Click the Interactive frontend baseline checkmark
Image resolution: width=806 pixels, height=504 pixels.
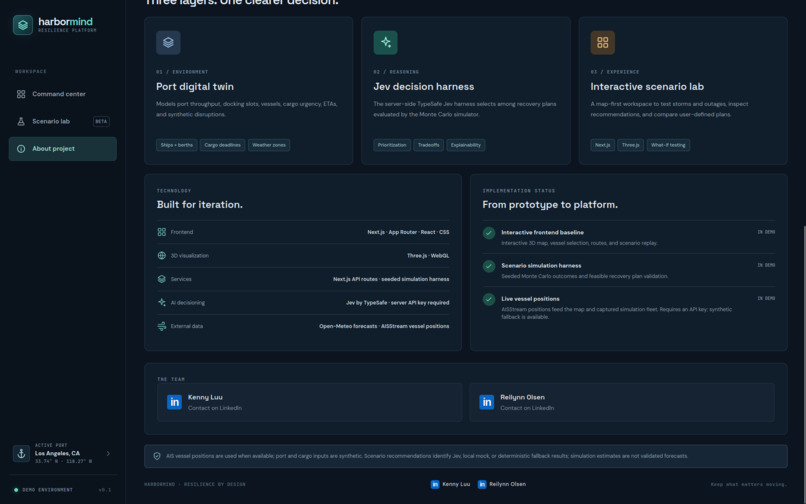(489, 233)
